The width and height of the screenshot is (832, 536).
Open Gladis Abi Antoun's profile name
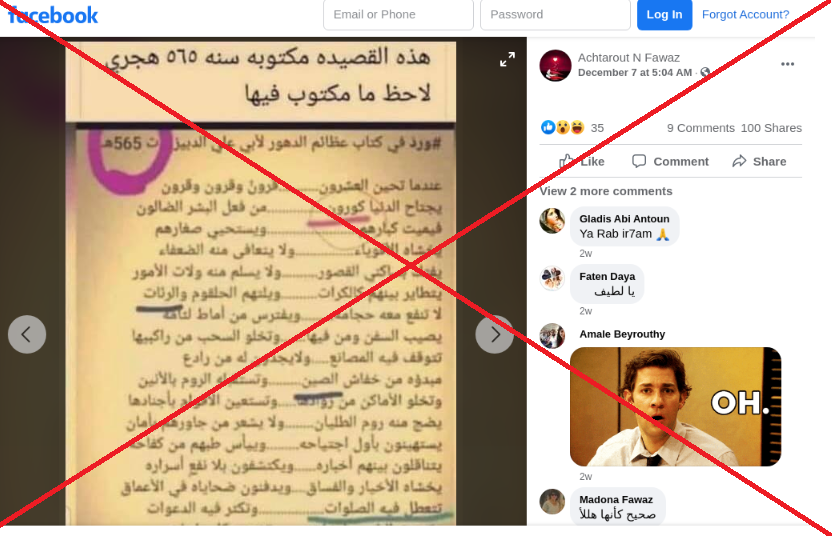(x=624, y=219)
